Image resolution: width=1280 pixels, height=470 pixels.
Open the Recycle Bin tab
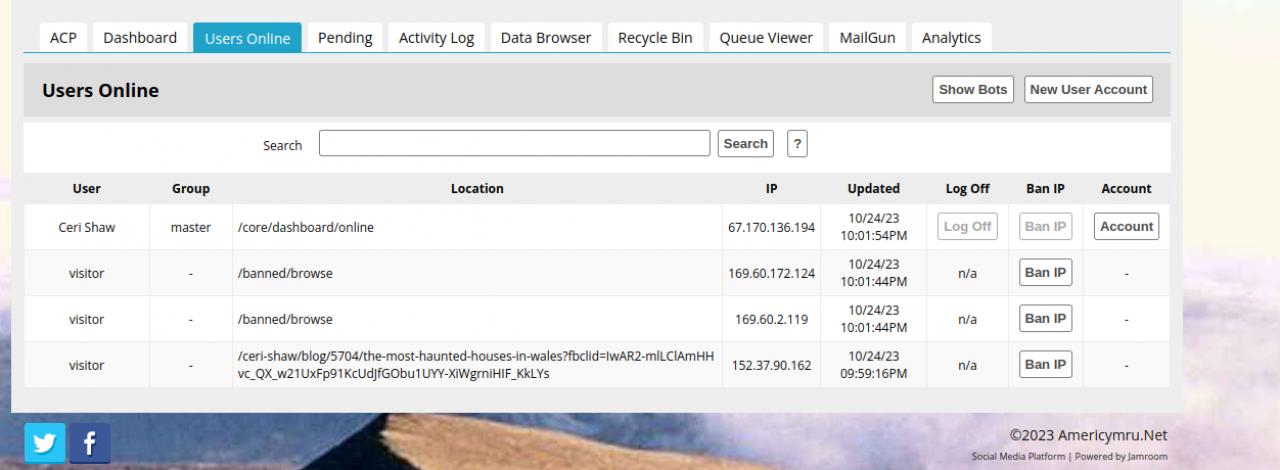coord(655,38)
